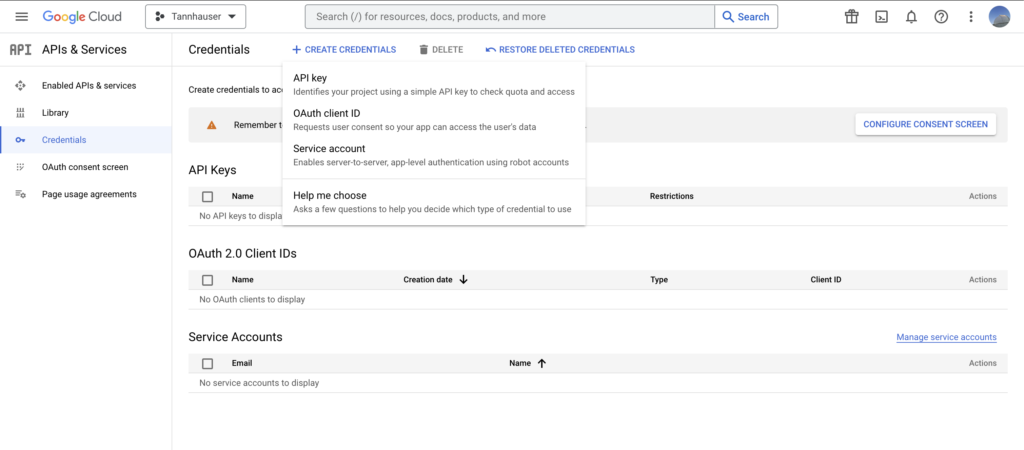This screenshot has height=450, width=1024.
Task: Choose Service account option
Action: point(434,155)
